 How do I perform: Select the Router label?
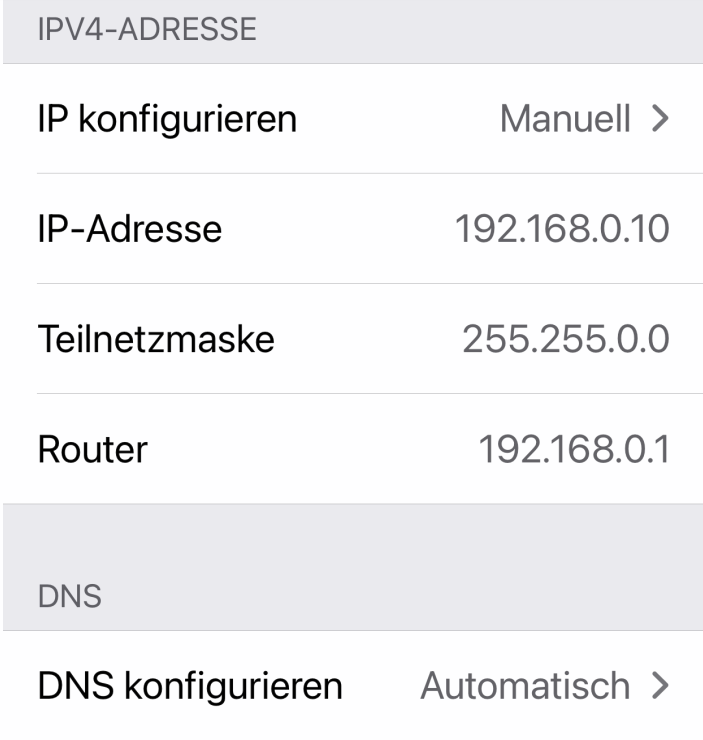coord(92,449)
